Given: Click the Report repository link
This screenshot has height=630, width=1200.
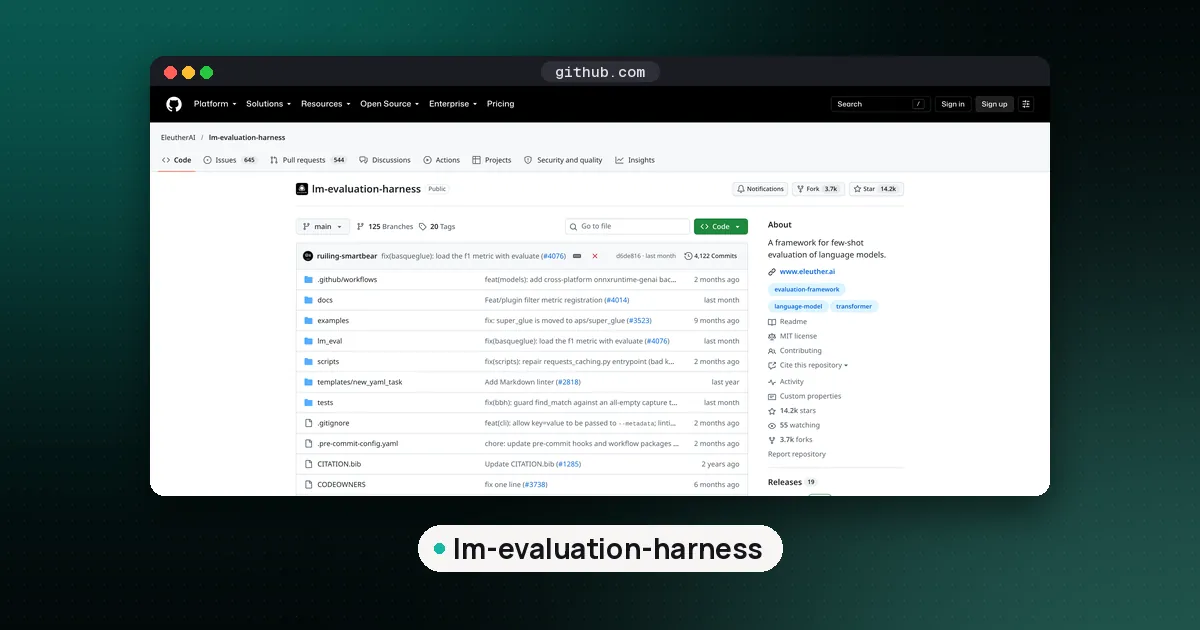Looking at the screenshot, I should (x=797, y=454).
